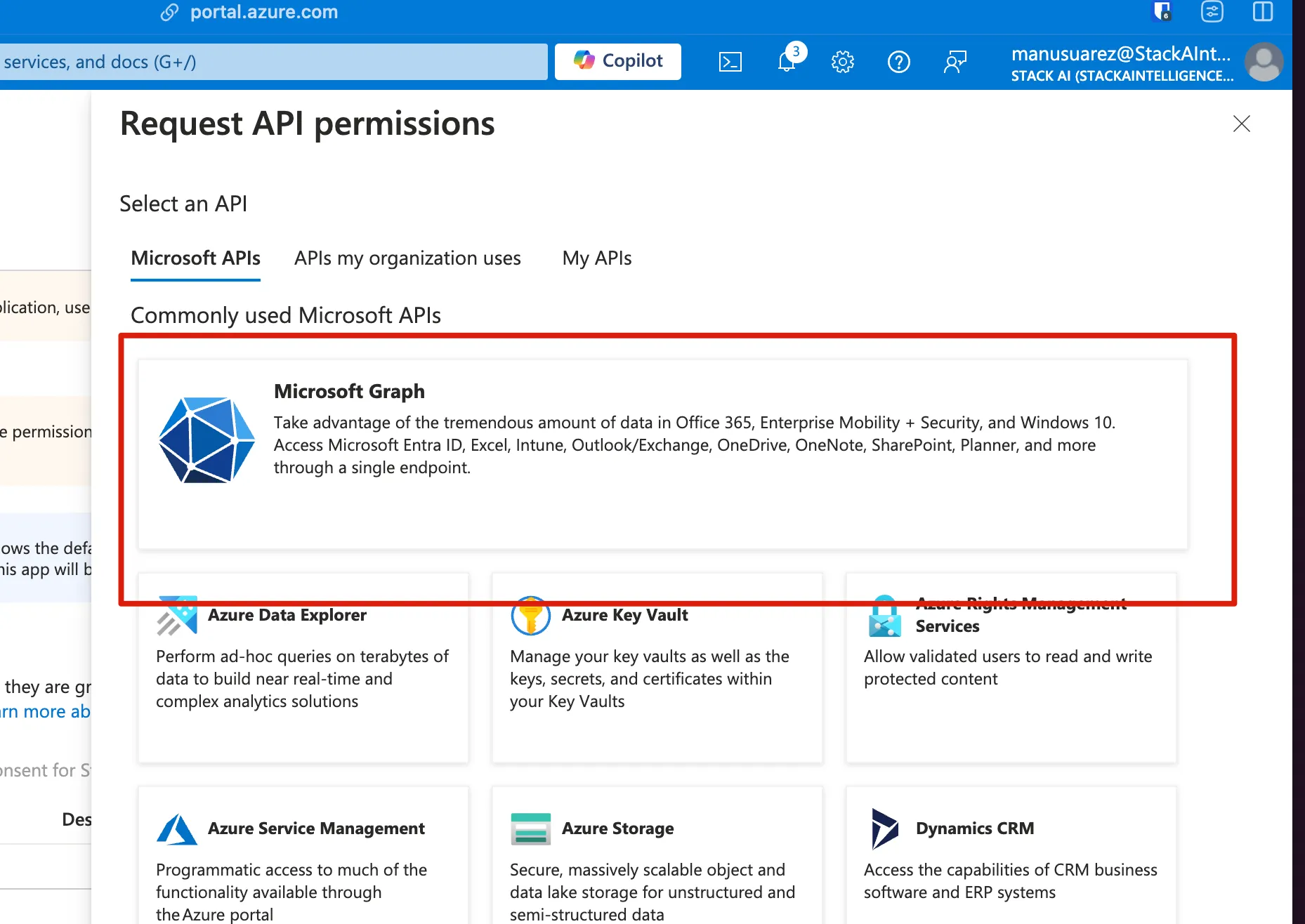The width and height of the screenshot is (1305, 924).
Task: Open the user account avatar menu
Action: [1263, 62]
